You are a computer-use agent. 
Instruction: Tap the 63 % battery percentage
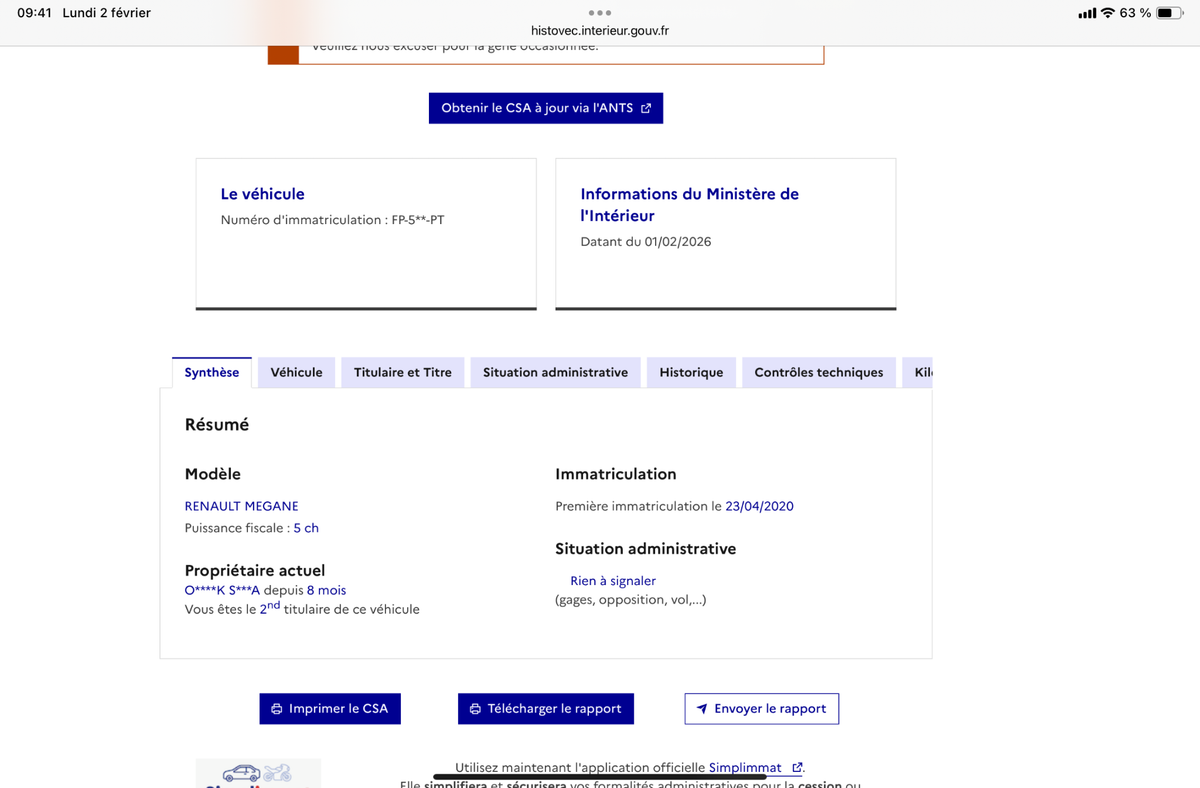1135,13
